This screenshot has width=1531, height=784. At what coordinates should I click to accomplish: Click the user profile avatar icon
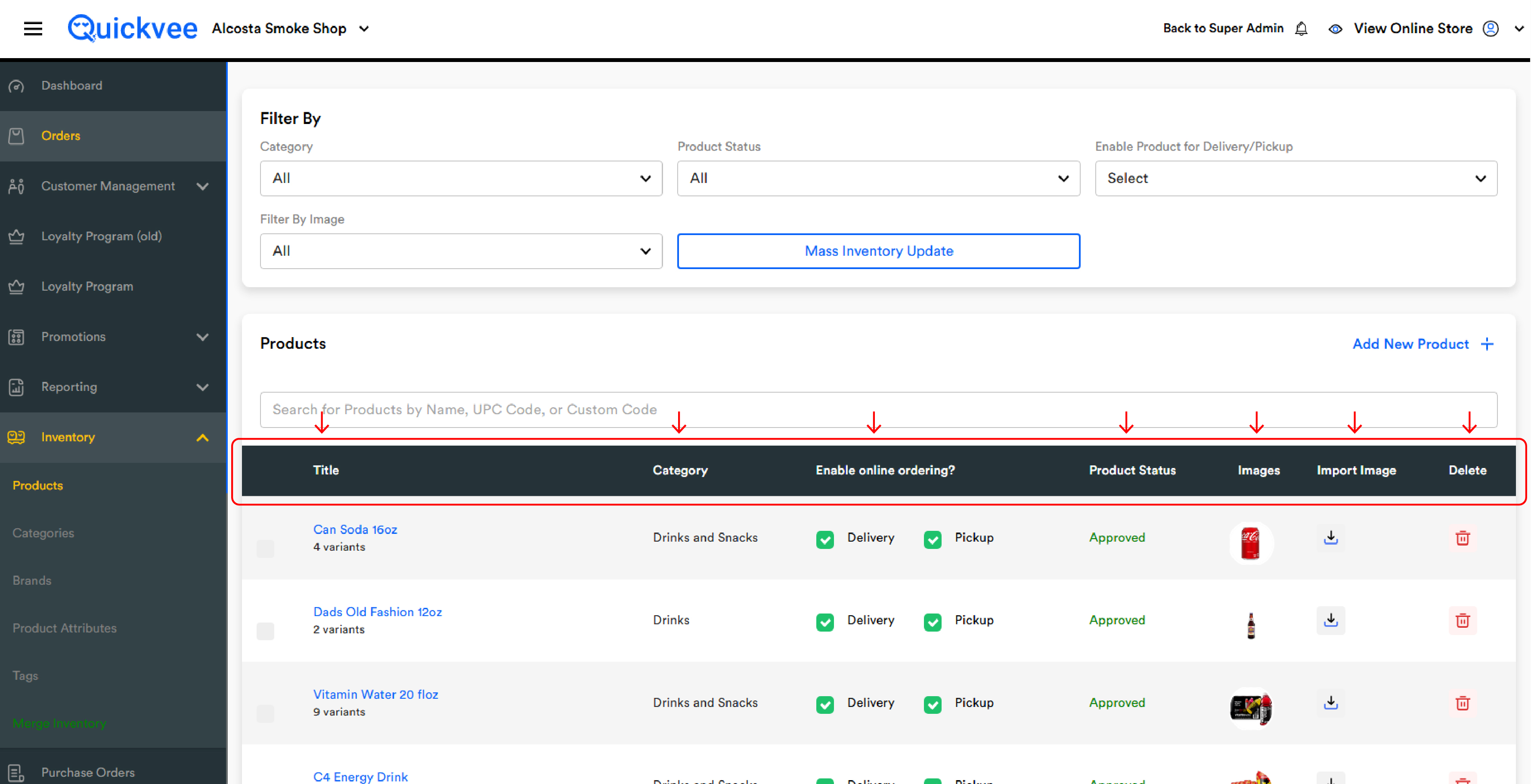[x=1491, y=28]
